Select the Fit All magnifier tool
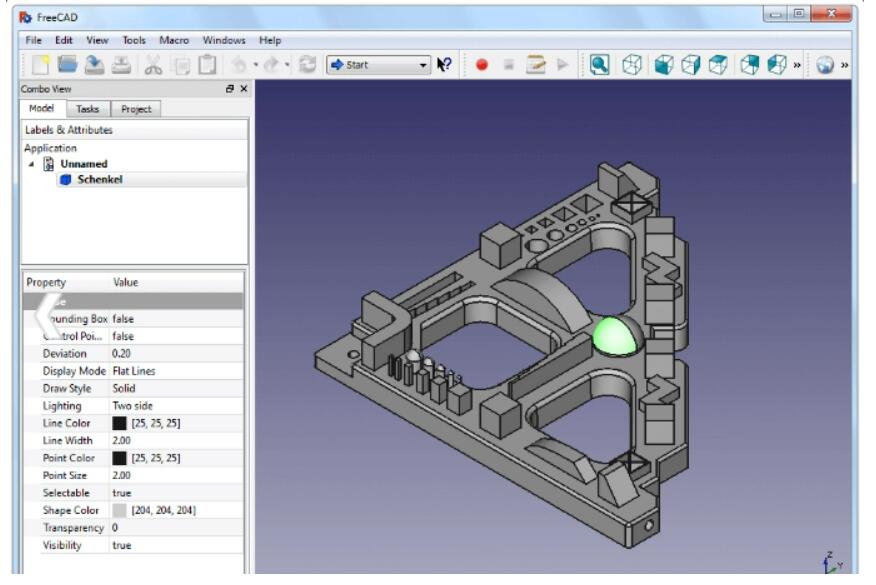Viewport: 876px width, 585px height. [x=598, y=63]
